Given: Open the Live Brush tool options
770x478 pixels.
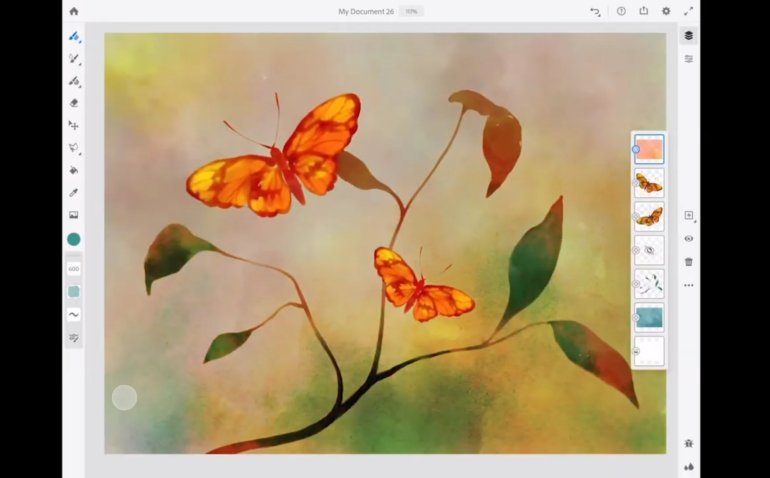Looking at the screenshot, I should (74, 59).
